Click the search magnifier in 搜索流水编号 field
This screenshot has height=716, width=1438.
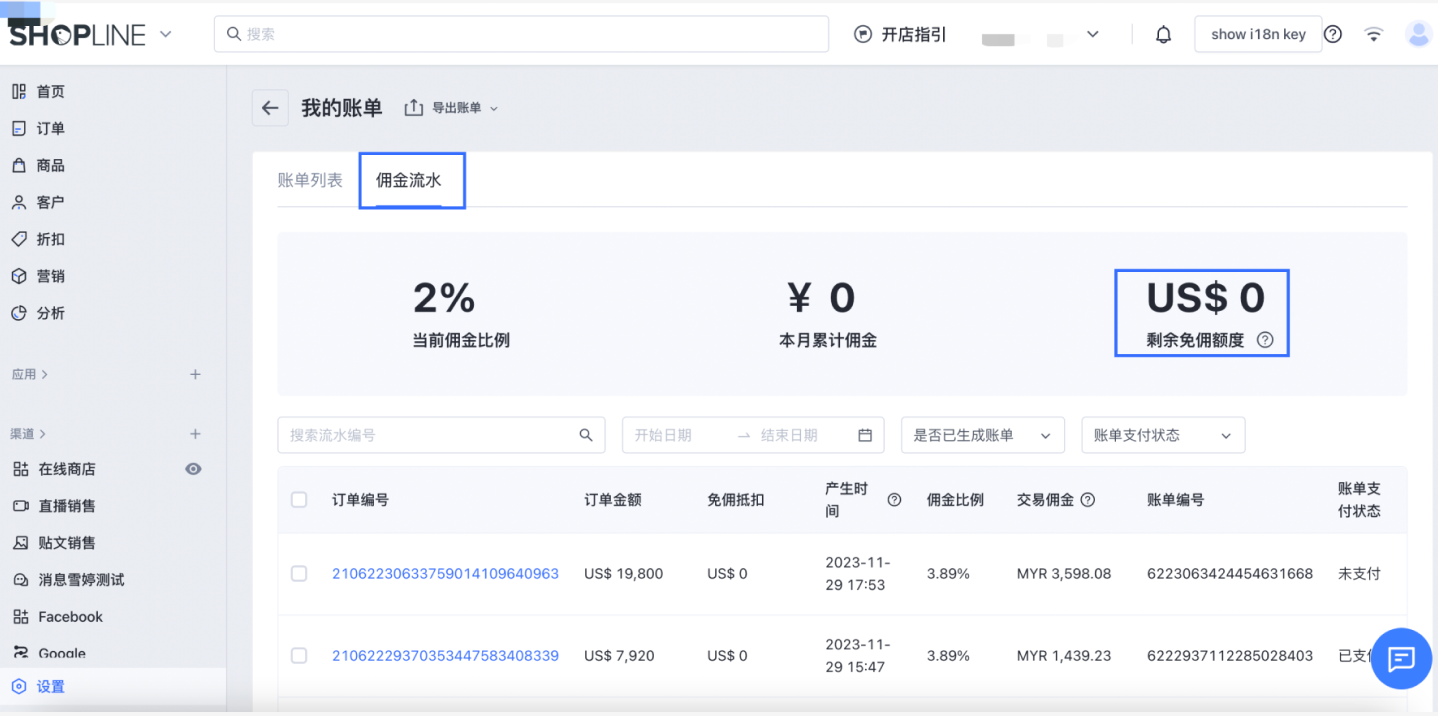[x=586, y=435]
